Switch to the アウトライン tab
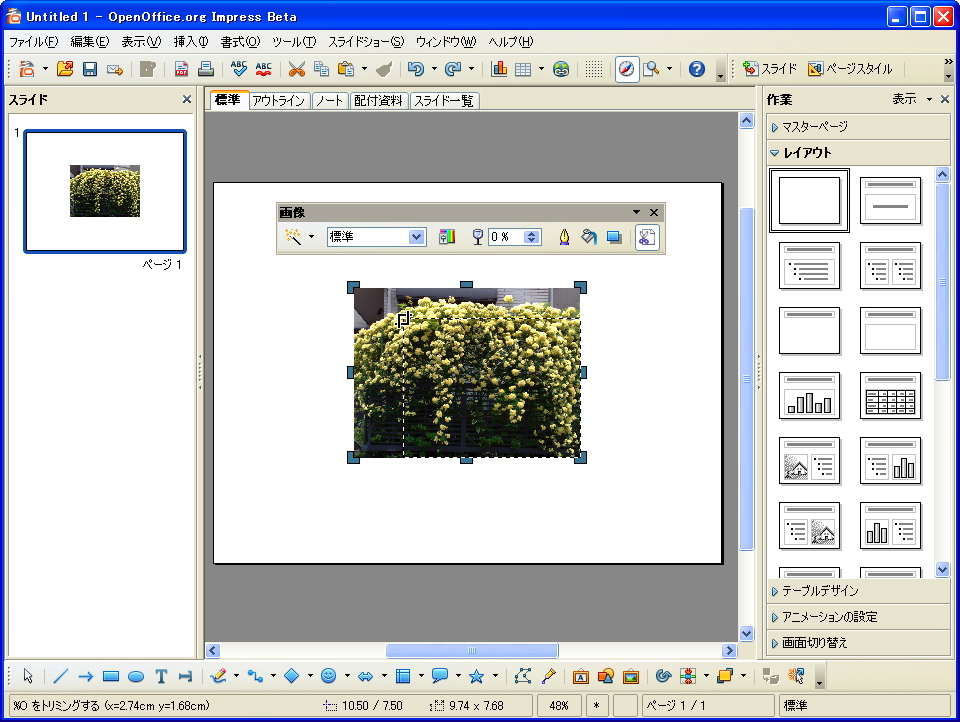960x722 pixels. (279, 100)
